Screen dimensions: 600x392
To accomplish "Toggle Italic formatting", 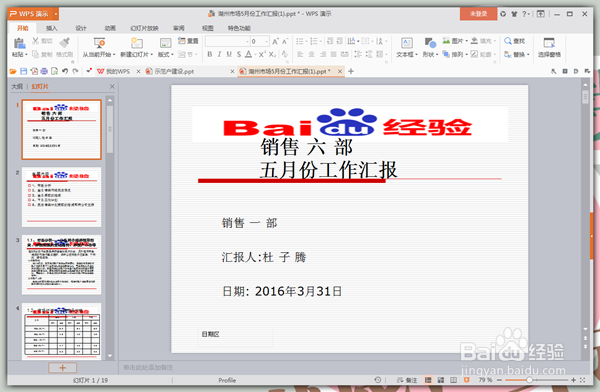I will pos(219,54).
